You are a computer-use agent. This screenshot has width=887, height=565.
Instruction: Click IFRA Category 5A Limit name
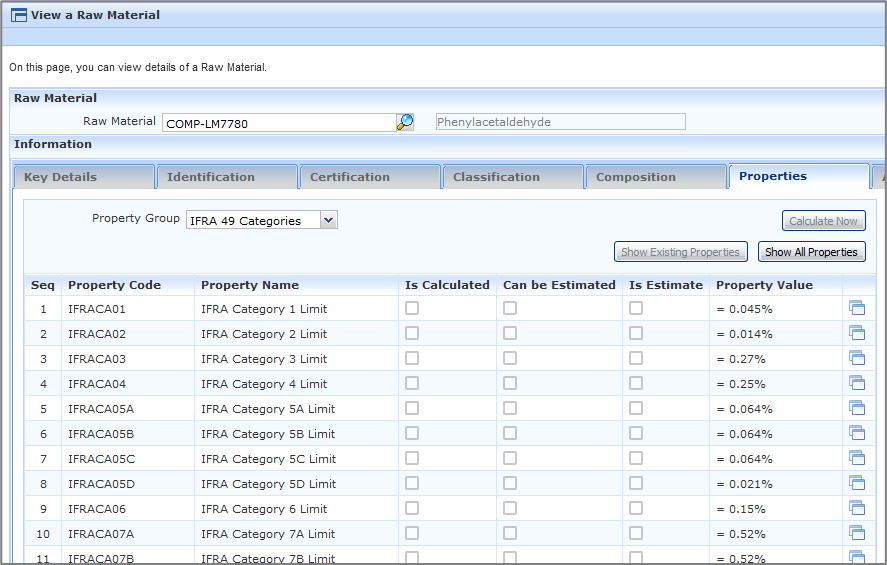(x=268, y=409)
